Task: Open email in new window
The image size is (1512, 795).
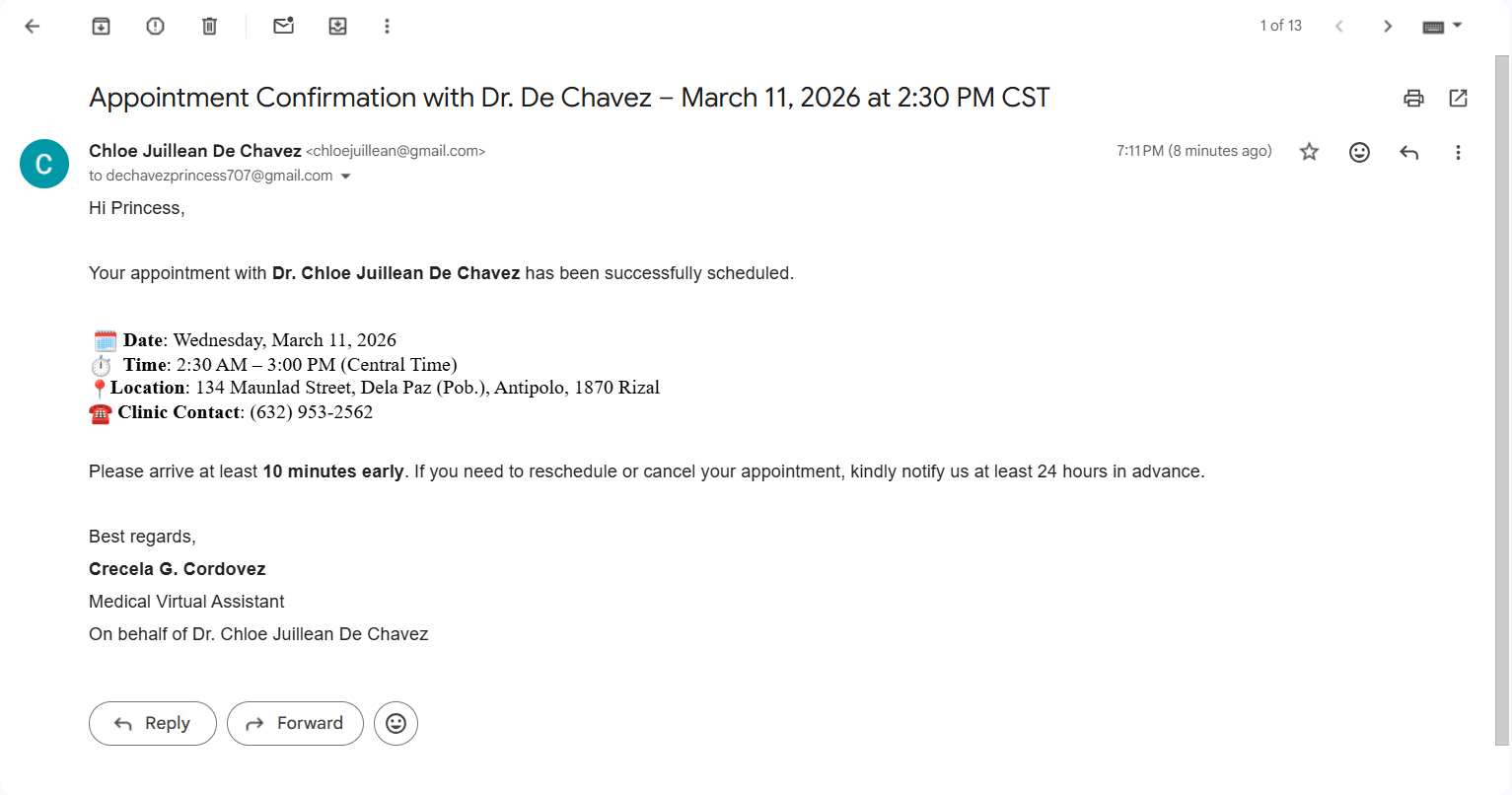Action: (1458, 98)
